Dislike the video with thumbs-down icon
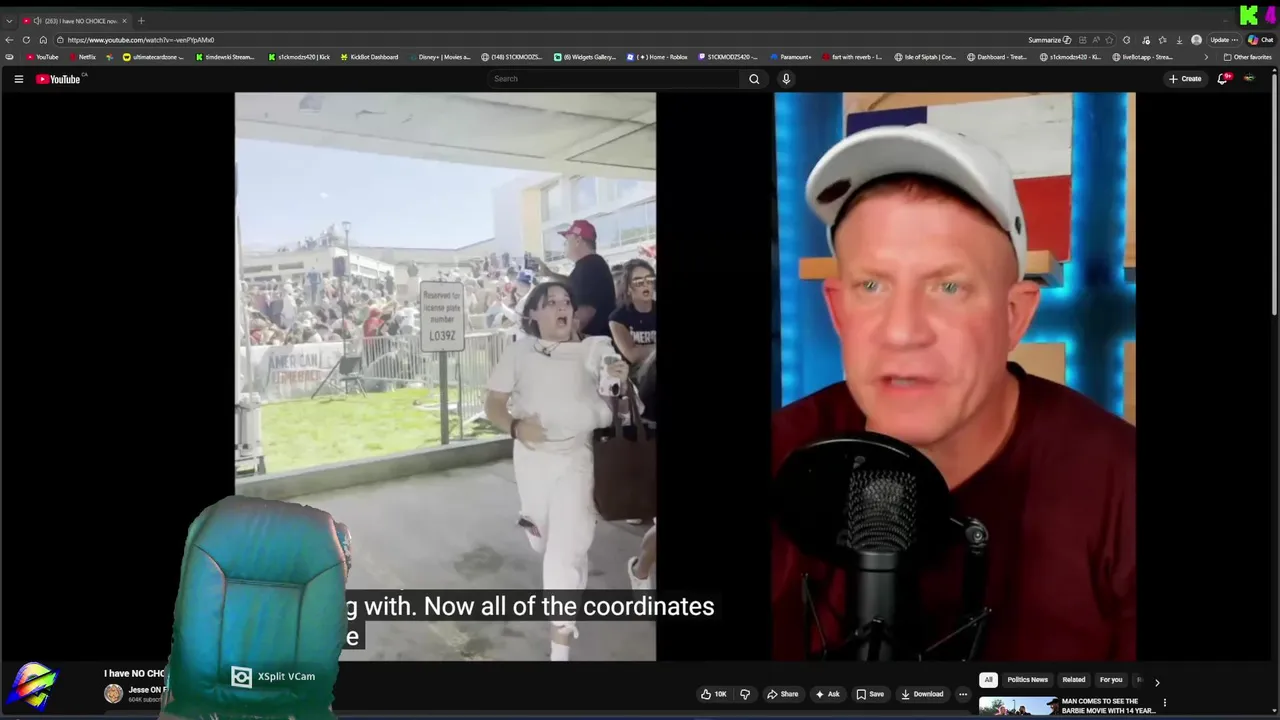 click(x=744, y=694)
